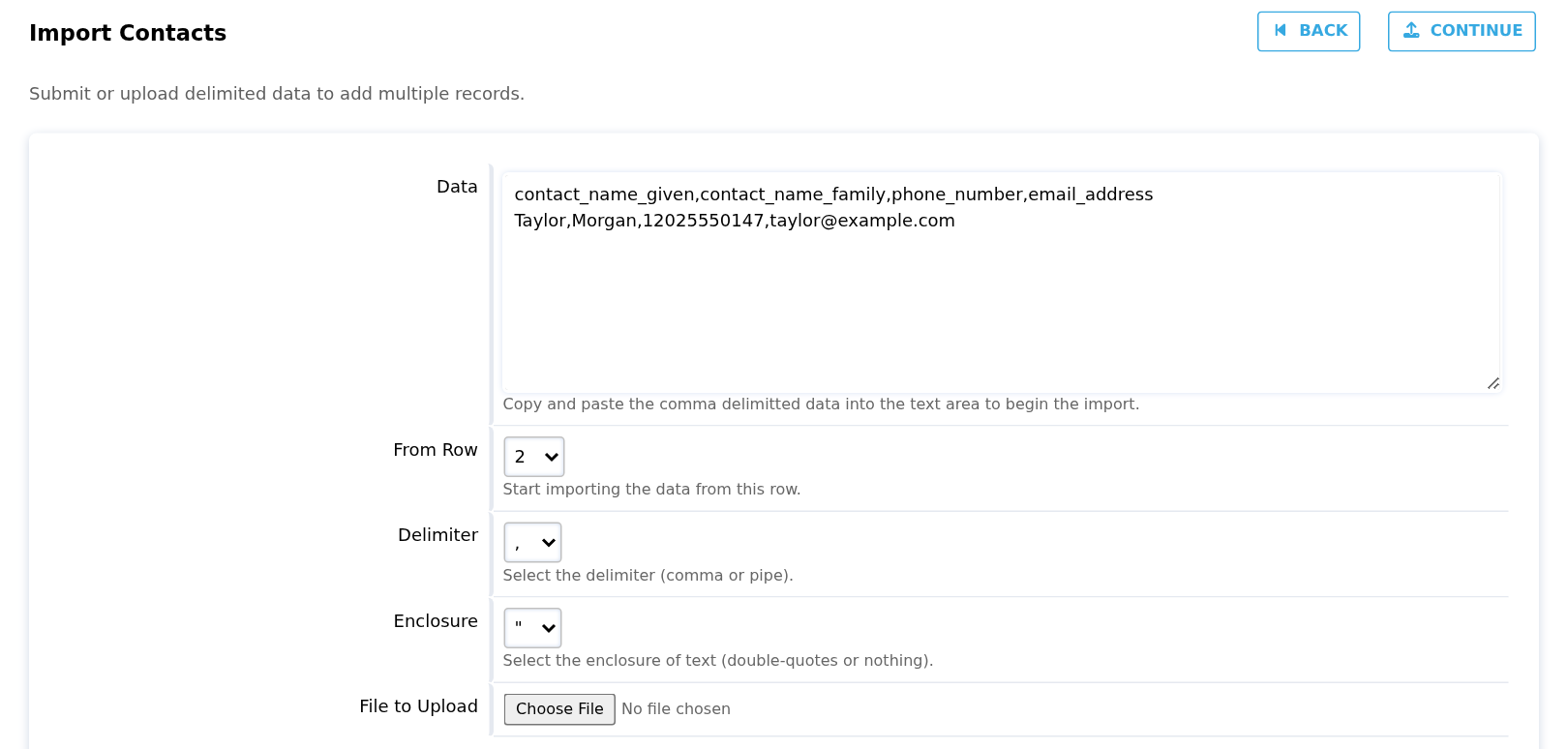Click the From Row label
The width and height of the screenshot is (1568, 749).
pos(436,450)
